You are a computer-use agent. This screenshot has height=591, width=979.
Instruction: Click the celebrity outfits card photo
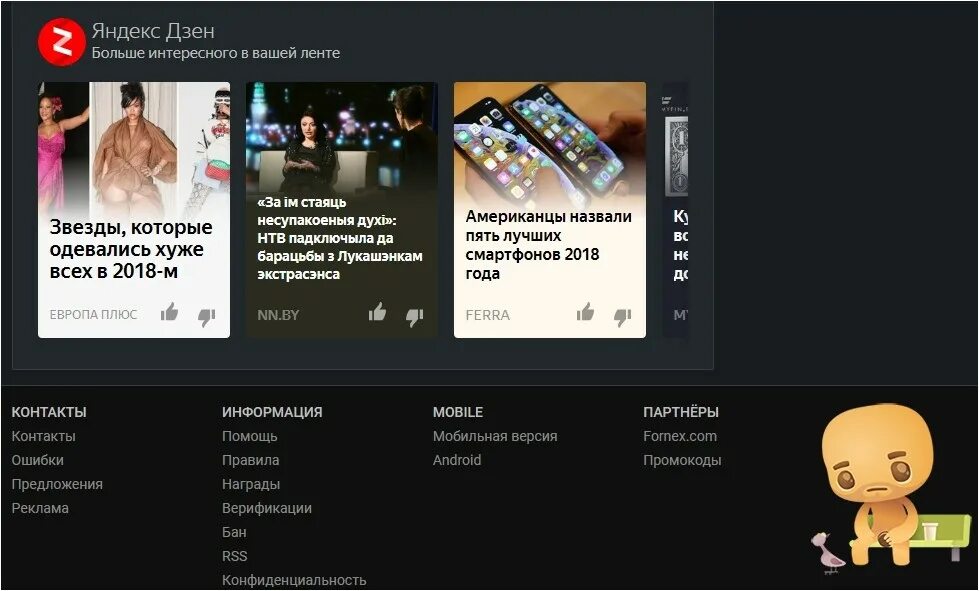pyautogui.click(x=134, y=147)
